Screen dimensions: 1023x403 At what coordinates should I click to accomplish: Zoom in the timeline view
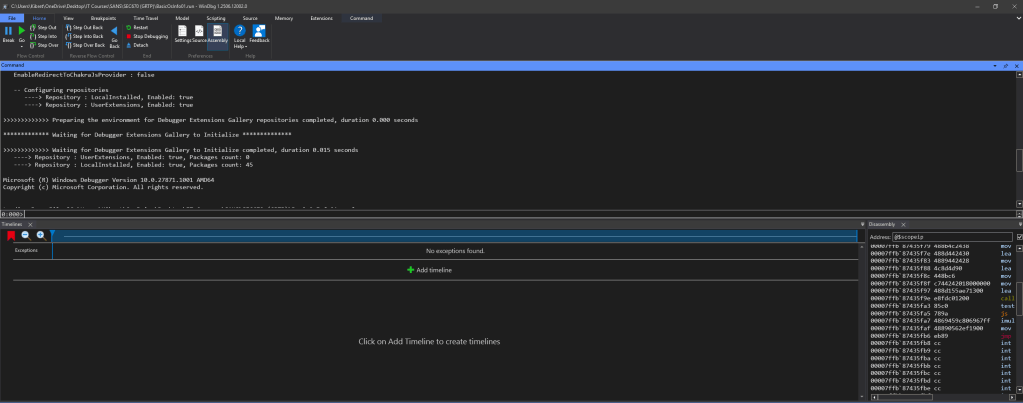point(41,235)
